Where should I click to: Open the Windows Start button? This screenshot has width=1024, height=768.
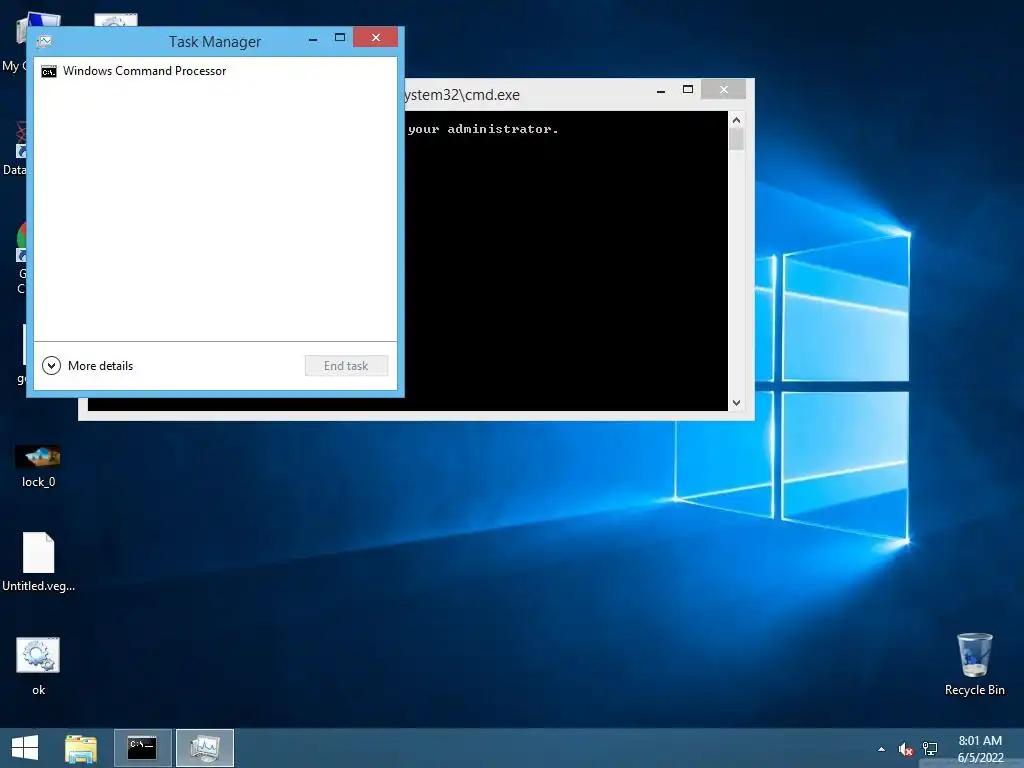[x=25, y=748]
